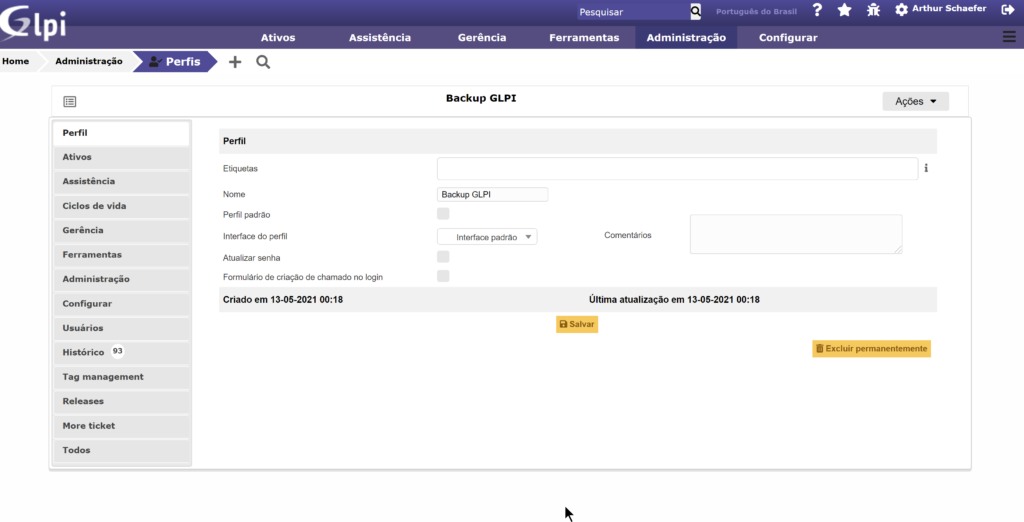The image size is (1024, 522).
Task: Open the Interface padrão dropdown
Action: (x=487, y=237)
